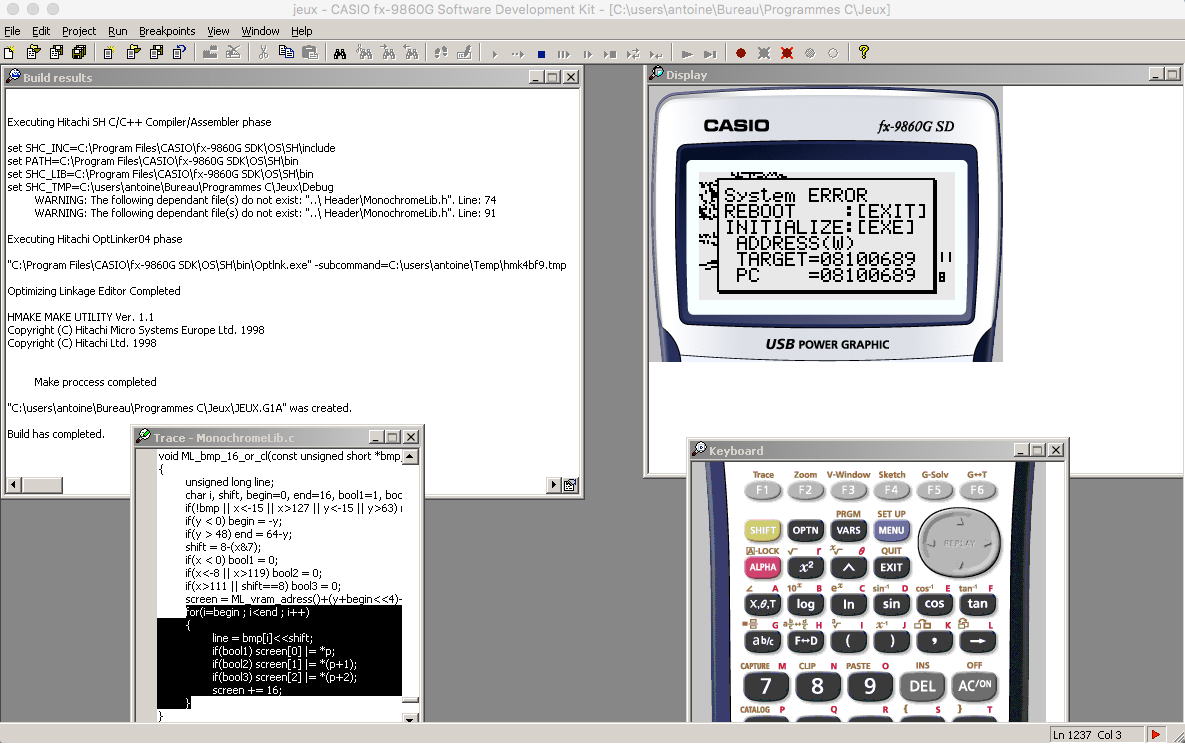Image resolution: width=1185 pixels, height=744 pixels.
Task: Click the New project toolbar icon
Action: pos(9,53)
